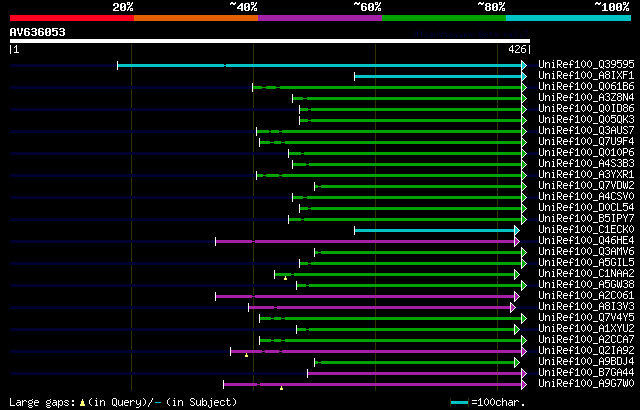640x410 pixels.
Task: Select the orange ~40% identity legend segment
Action: [196, 18]
